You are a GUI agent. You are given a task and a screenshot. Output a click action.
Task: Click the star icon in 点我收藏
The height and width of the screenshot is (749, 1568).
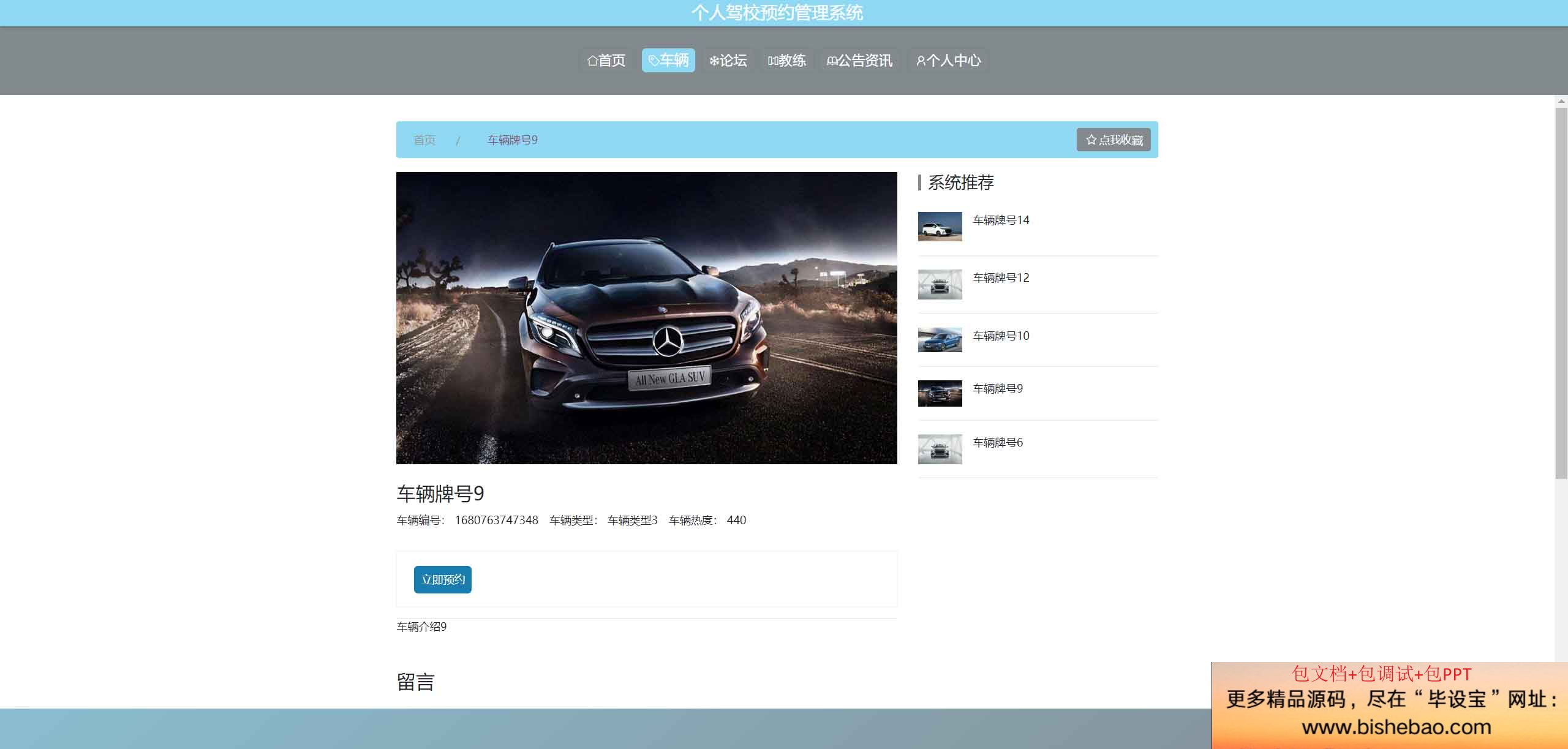1091,140
